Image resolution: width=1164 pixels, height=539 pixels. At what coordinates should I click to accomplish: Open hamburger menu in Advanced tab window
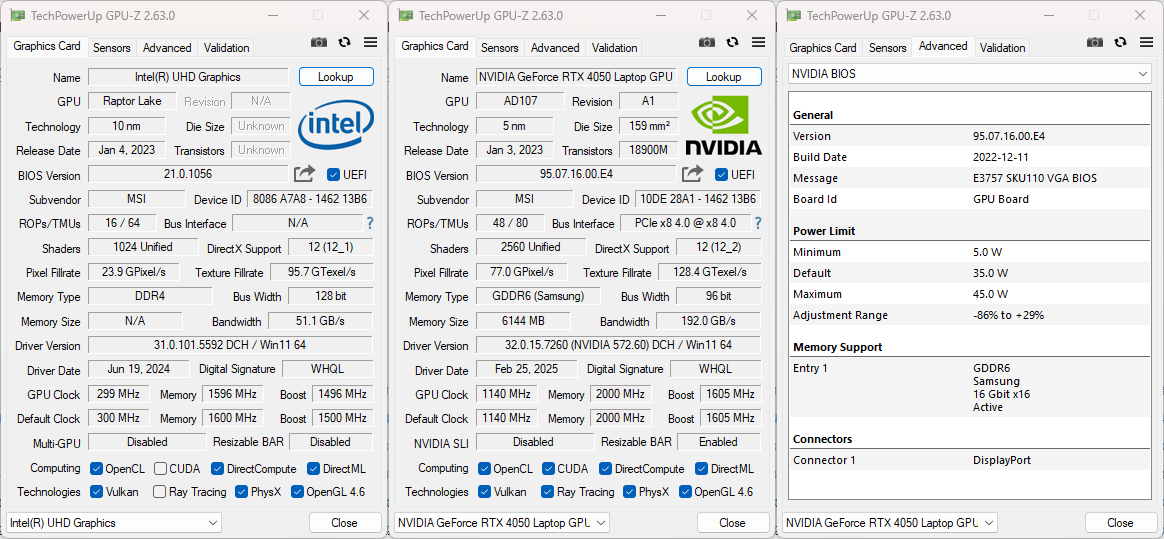coord(1146,42)
